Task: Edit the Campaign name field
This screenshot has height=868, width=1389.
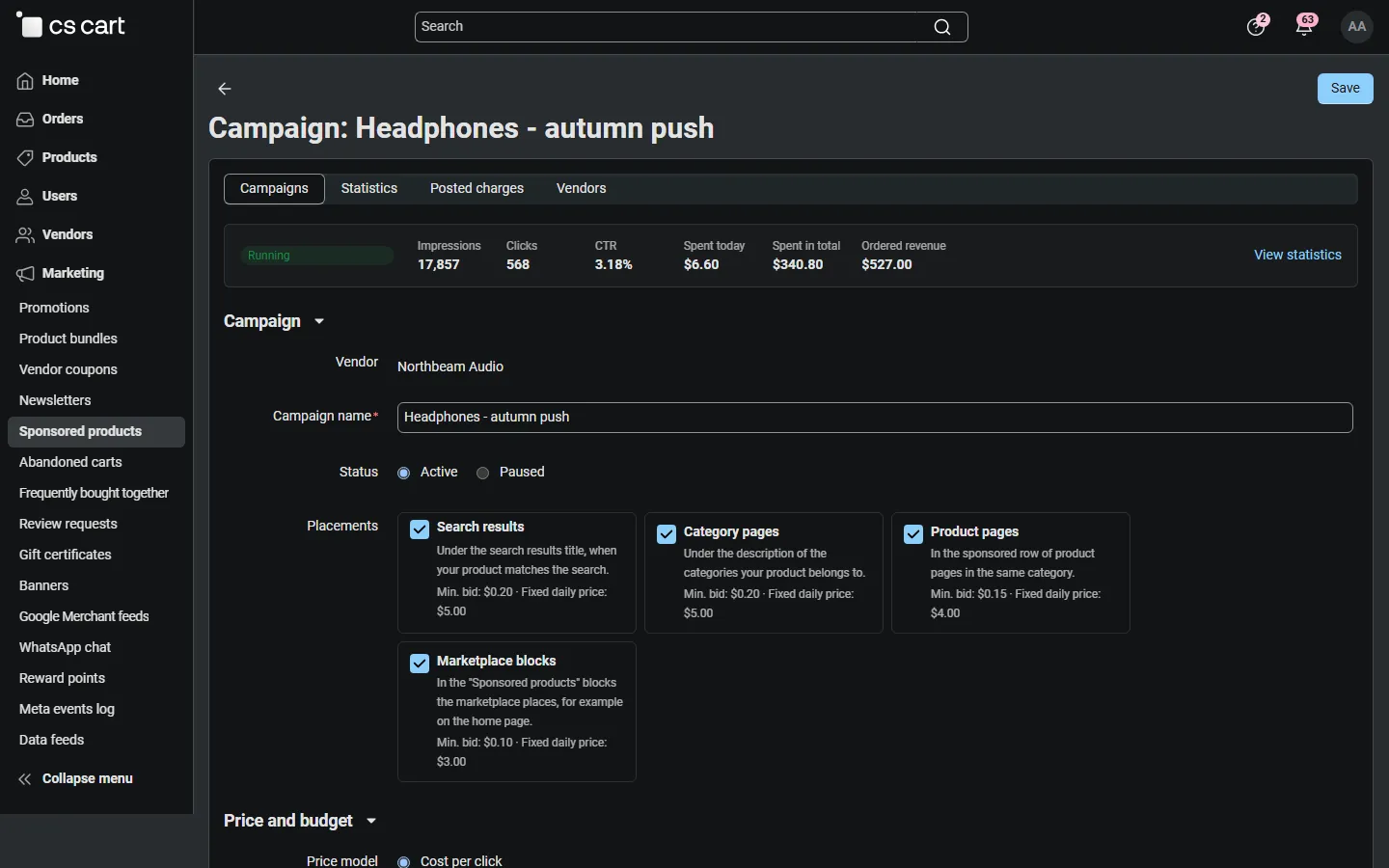Action: coord(875,418)
